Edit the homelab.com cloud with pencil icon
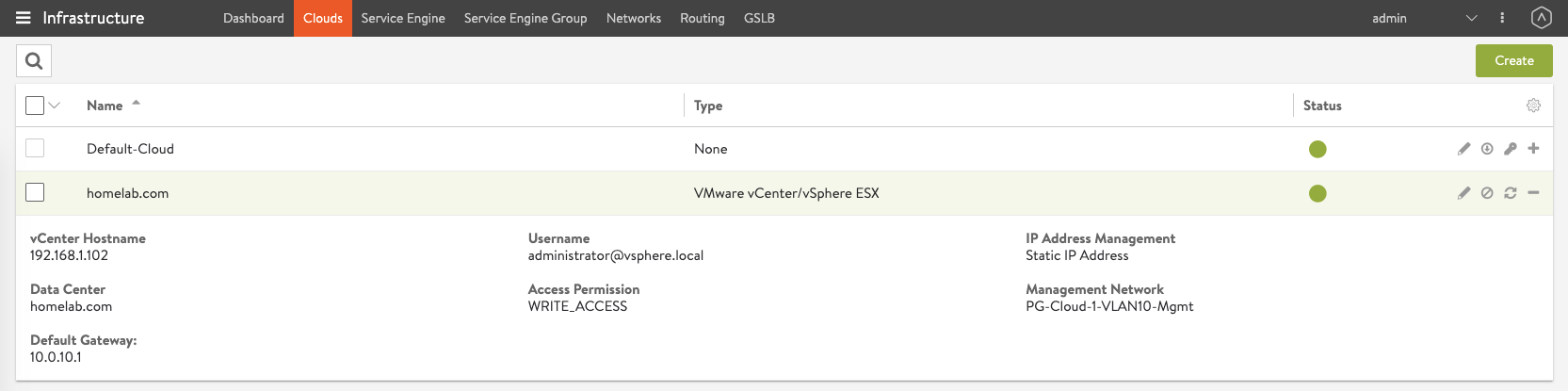Image resolution: width=1568 pixels, height=391 pixels. pyautogui.click(x=1463, y=193)
